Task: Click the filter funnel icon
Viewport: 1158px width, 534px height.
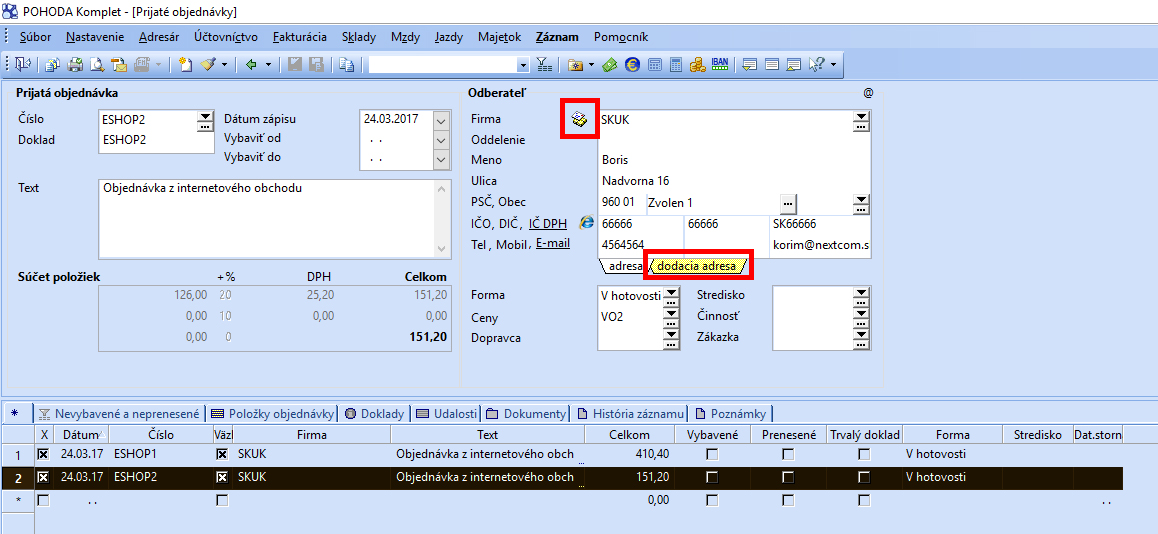Action: [544, 64]
